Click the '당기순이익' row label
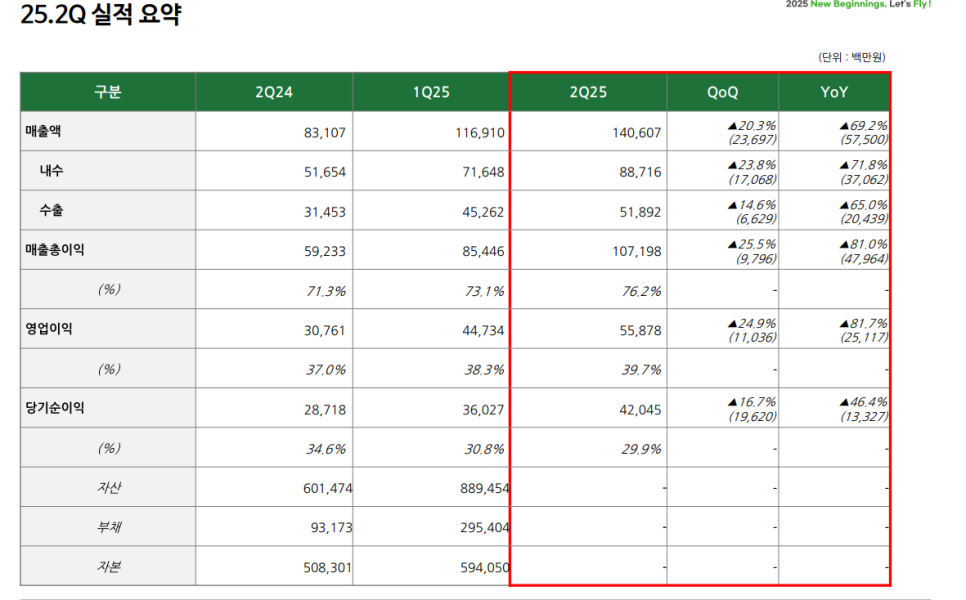 point(55,408)
